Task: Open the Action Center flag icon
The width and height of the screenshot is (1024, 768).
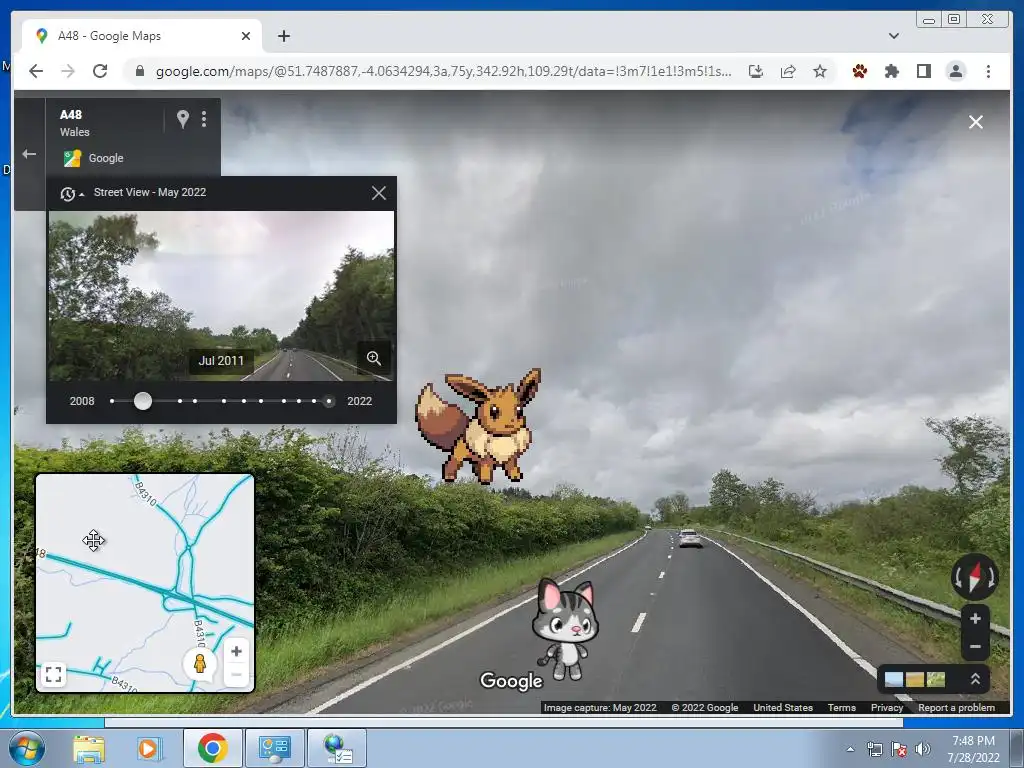Action: pos(899,749)
